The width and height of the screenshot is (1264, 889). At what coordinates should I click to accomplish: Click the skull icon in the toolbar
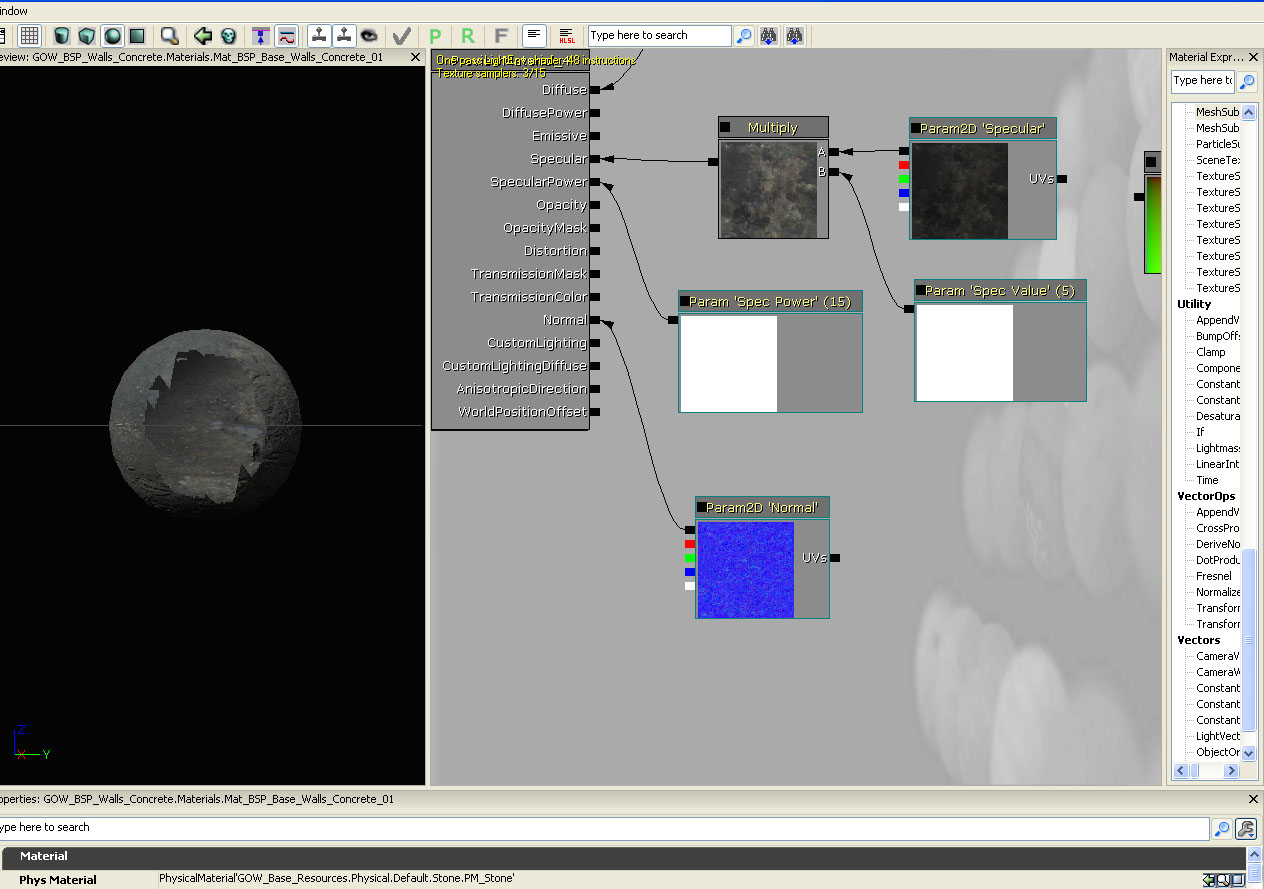(x=228, y=36)
